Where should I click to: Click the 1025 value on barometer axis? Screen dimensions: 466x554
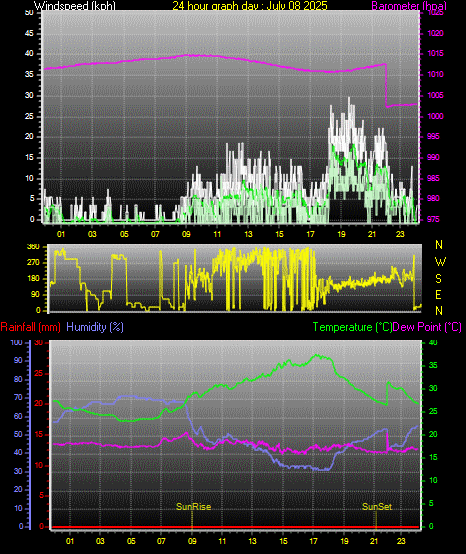click(x=435, y=13)
